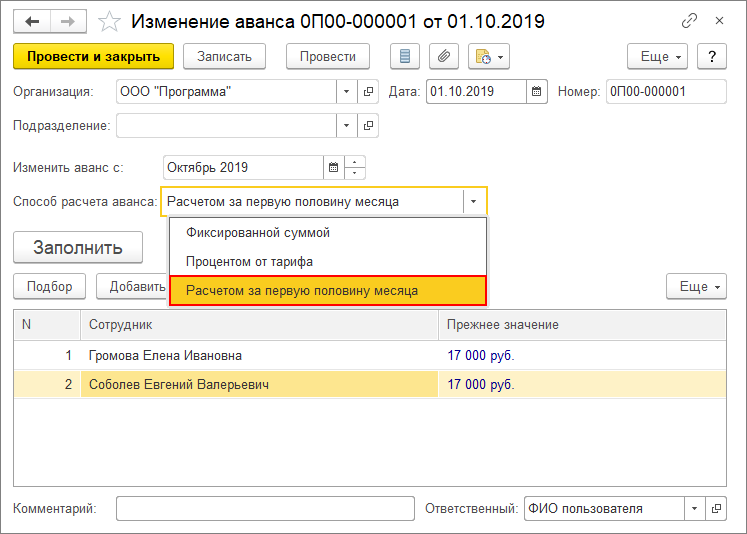Image resolution: width=747 pixels, height=534 pixels.
Task: Click the Подбор button
Action: pyautogui.click(x=50, y=286)
